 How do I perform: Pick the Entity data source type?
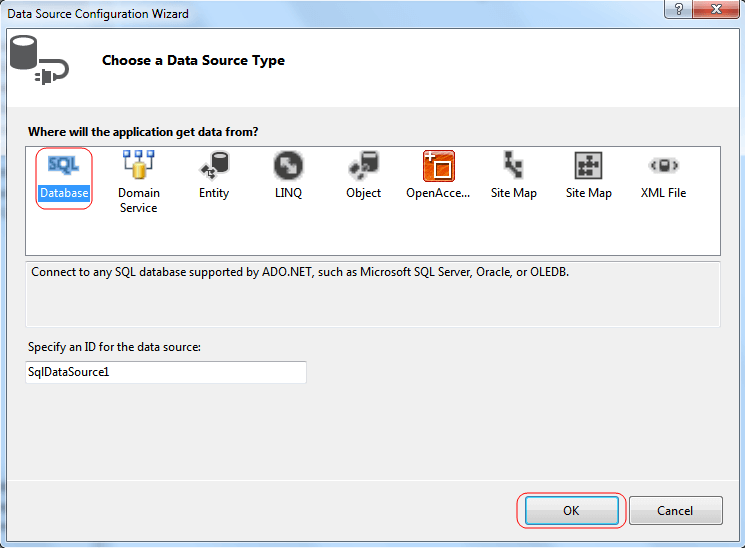pos(214,176)
